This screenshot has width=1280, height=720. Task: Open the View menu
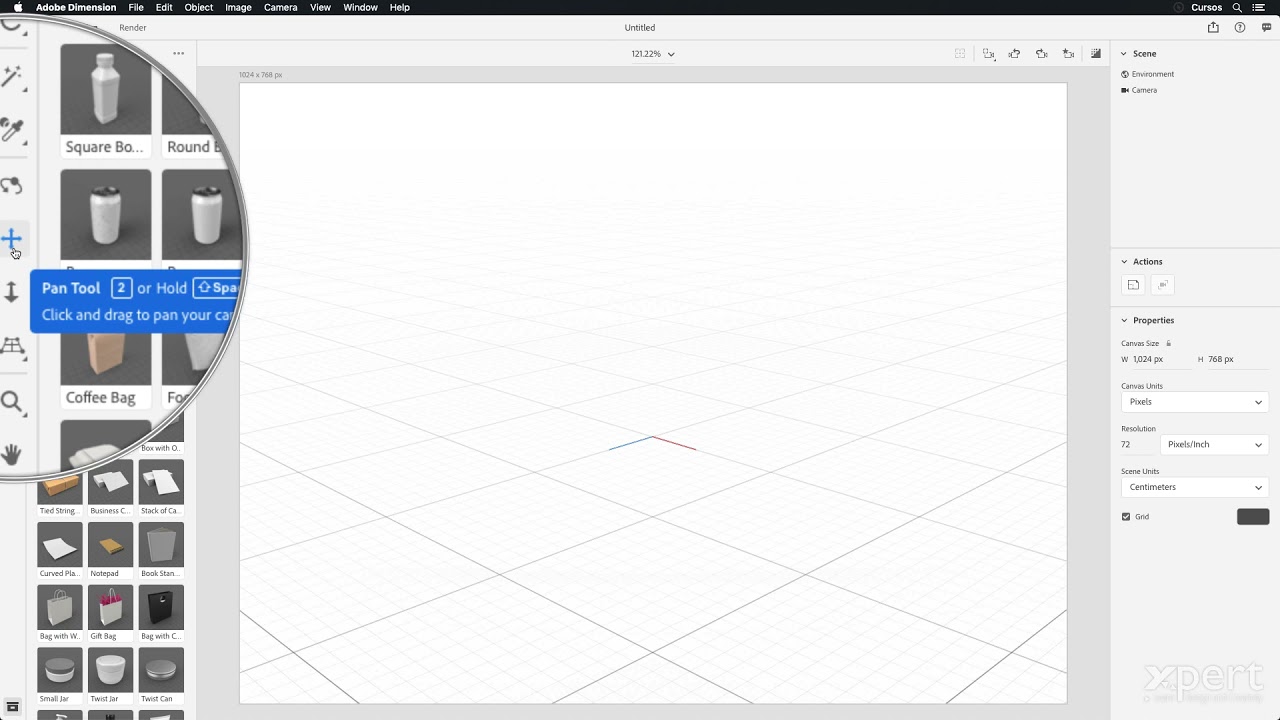coord(320,7)
